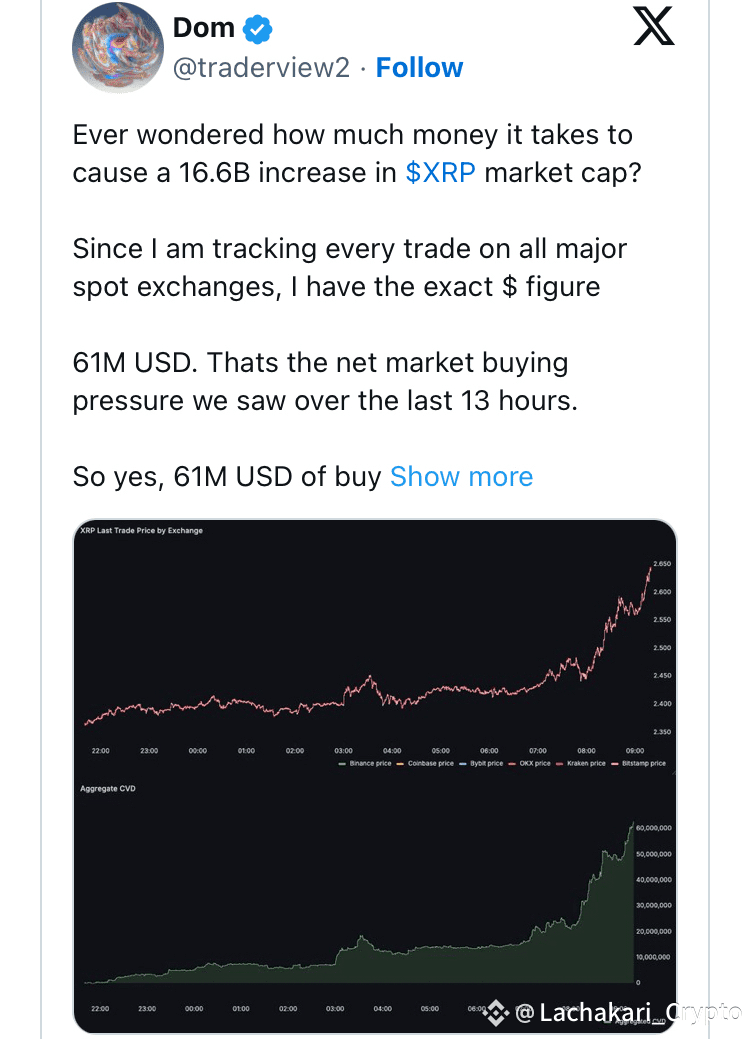Click the 03:00 marker on price chart

click(343, 751)
